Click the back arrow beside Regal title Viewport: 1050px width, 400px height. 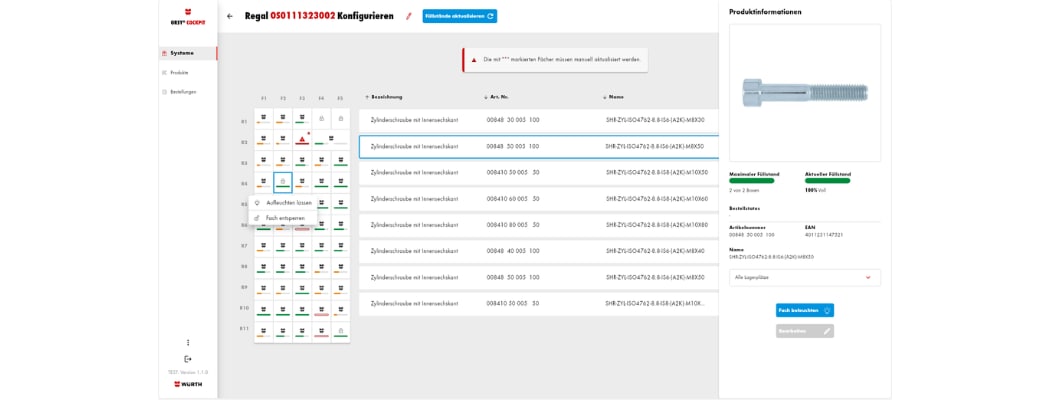[230, 16]
